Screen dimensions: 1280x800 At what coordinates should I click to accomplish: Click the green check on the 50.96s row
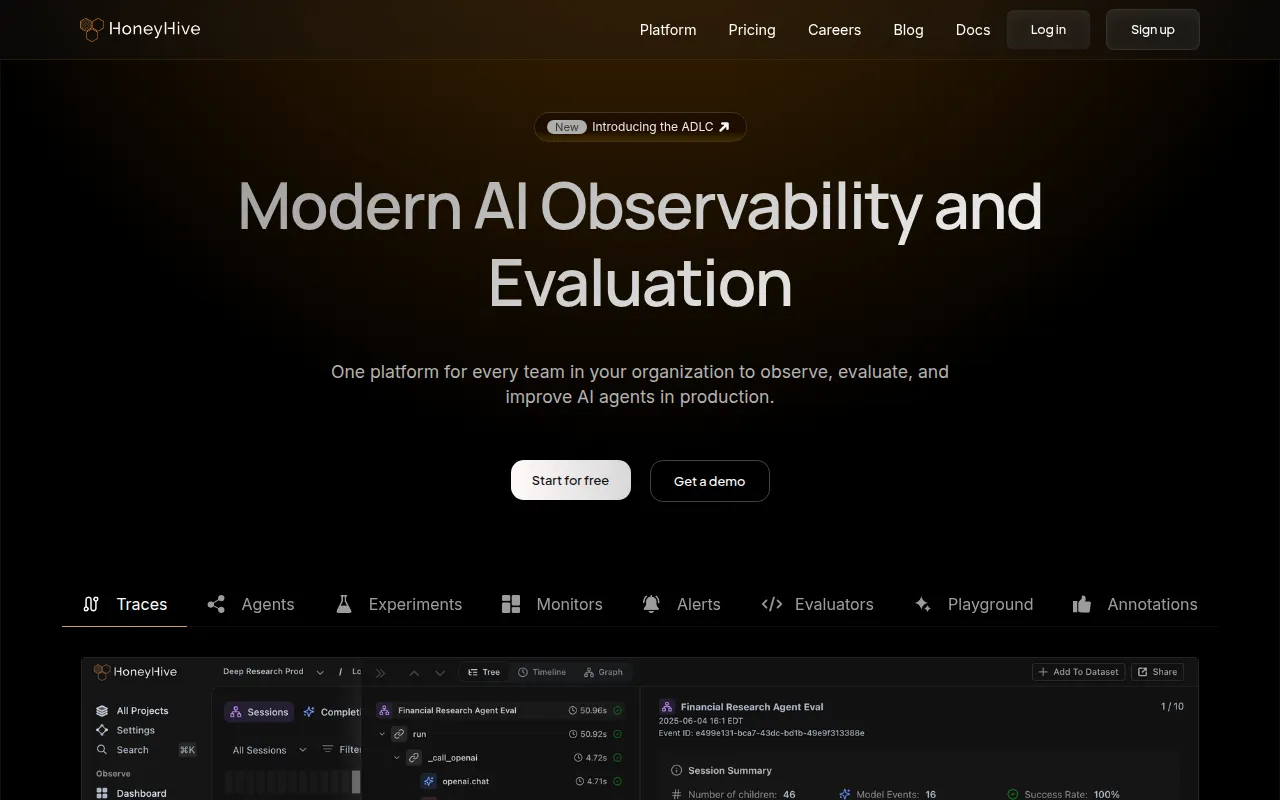pos(618,710)
